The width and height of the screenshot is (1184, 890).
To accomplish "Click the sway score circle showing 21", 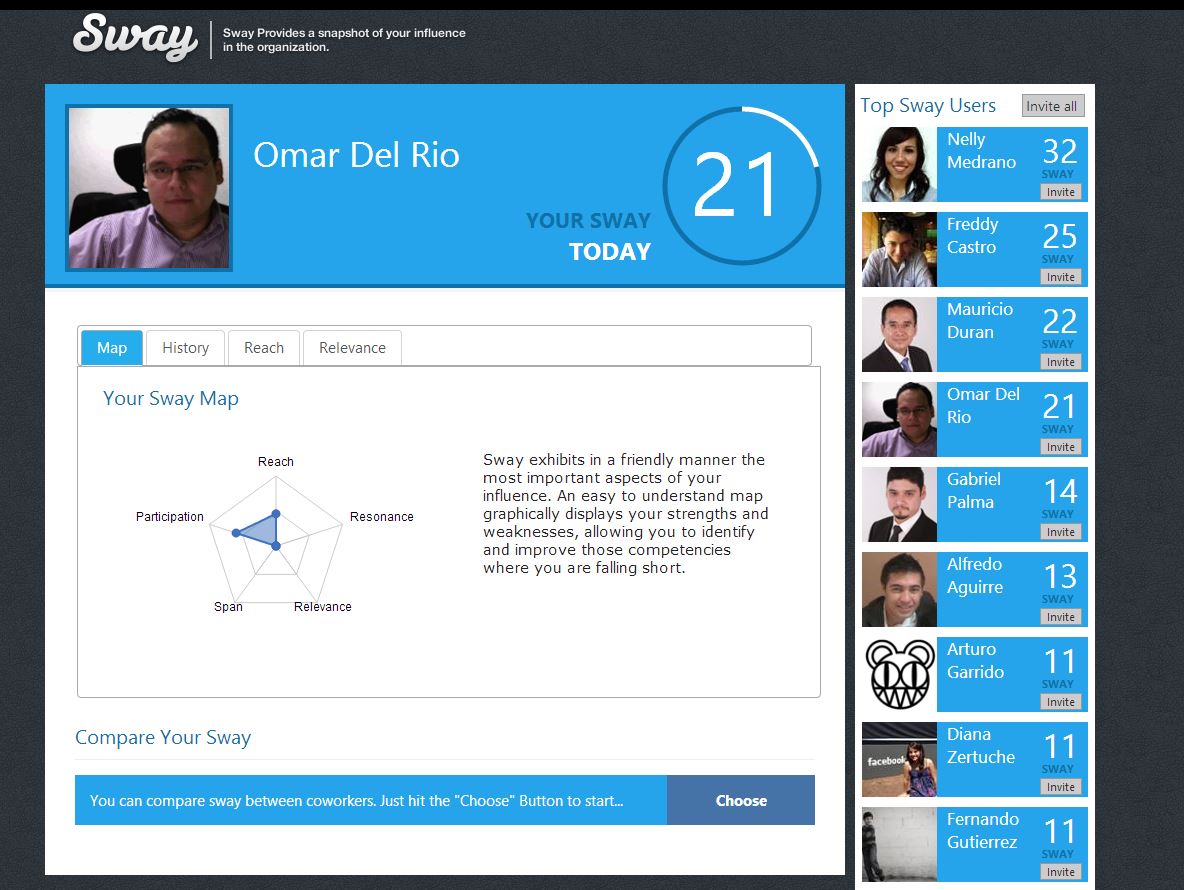I will pyautogui.click(x=742, y=186).
